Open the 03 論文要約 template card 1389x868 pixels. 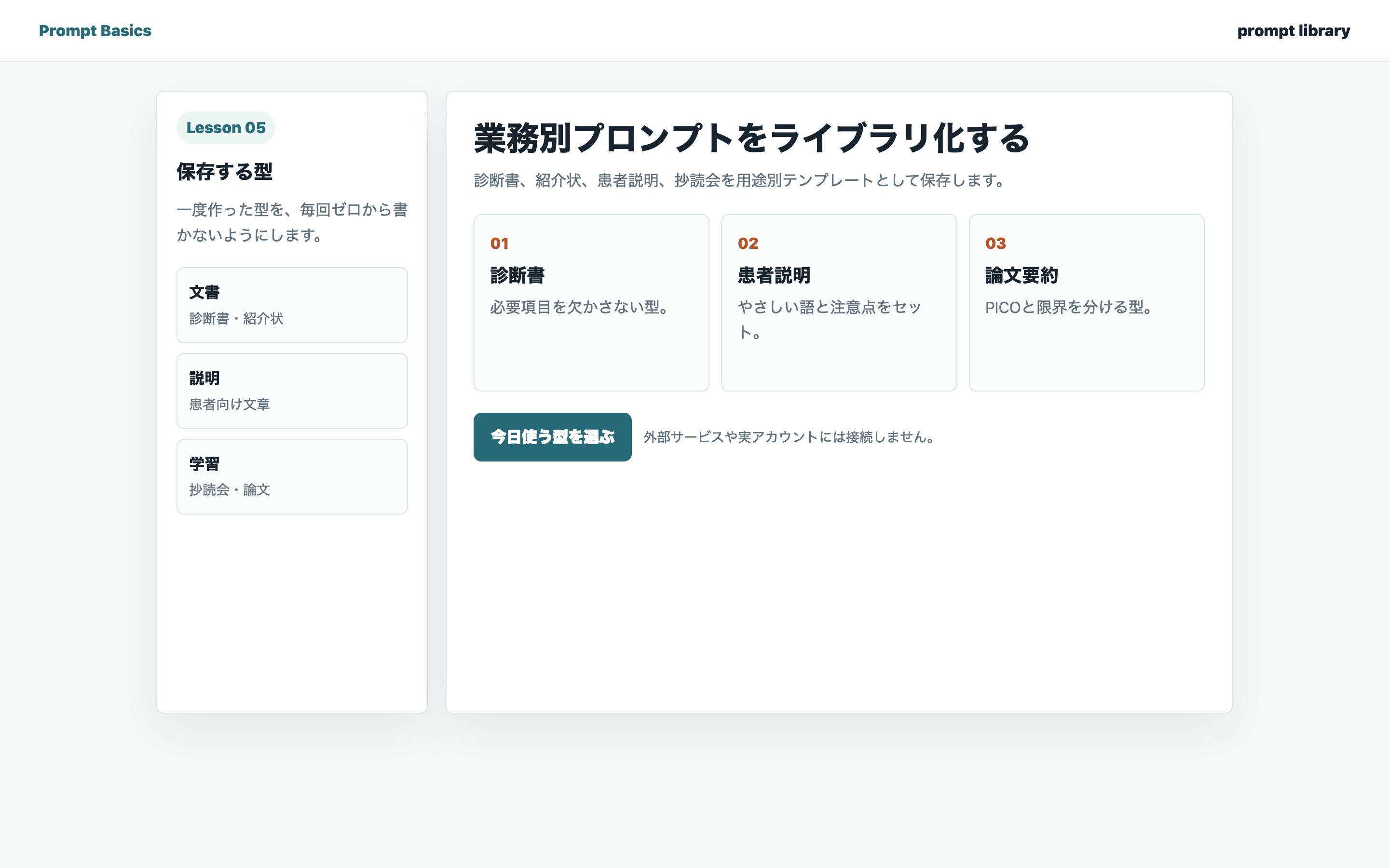pos(1086,302)
